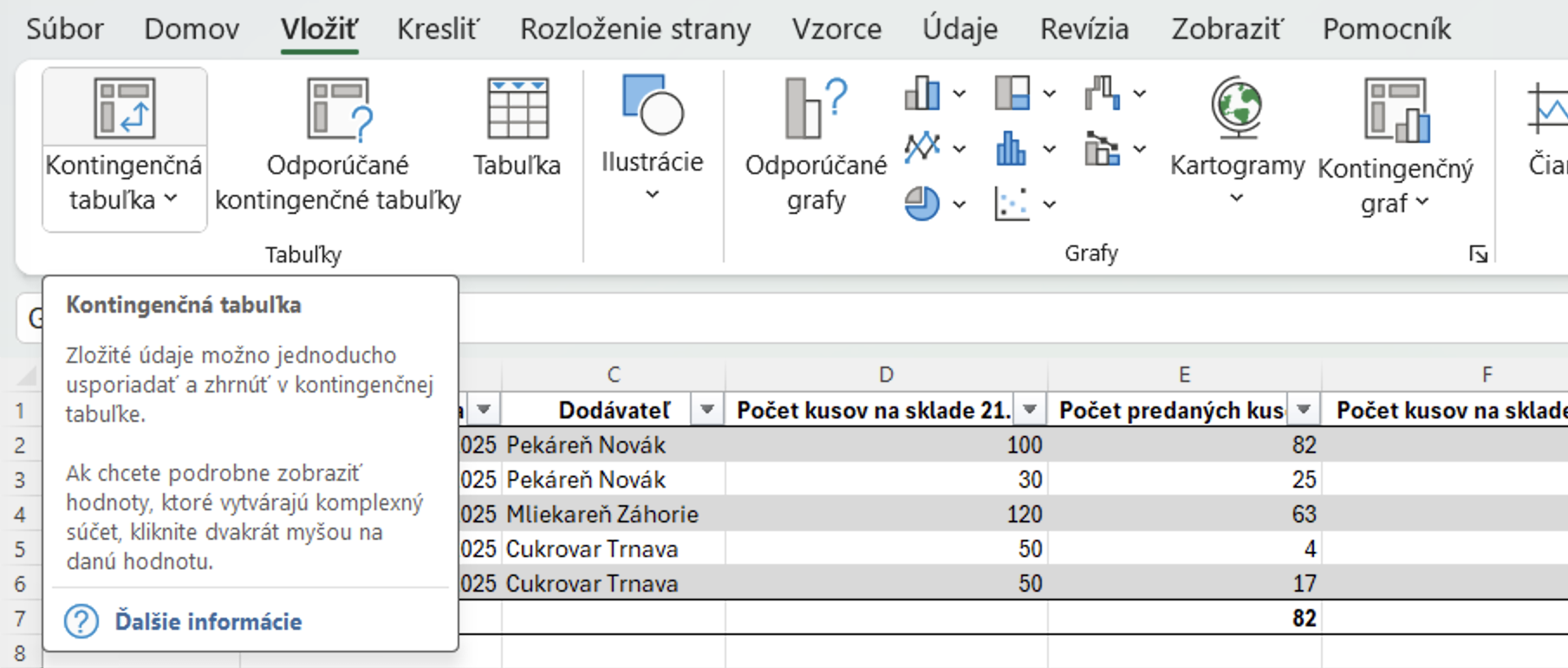
Task: Open the Súbor tab
Action: click(x=65, y=29)
